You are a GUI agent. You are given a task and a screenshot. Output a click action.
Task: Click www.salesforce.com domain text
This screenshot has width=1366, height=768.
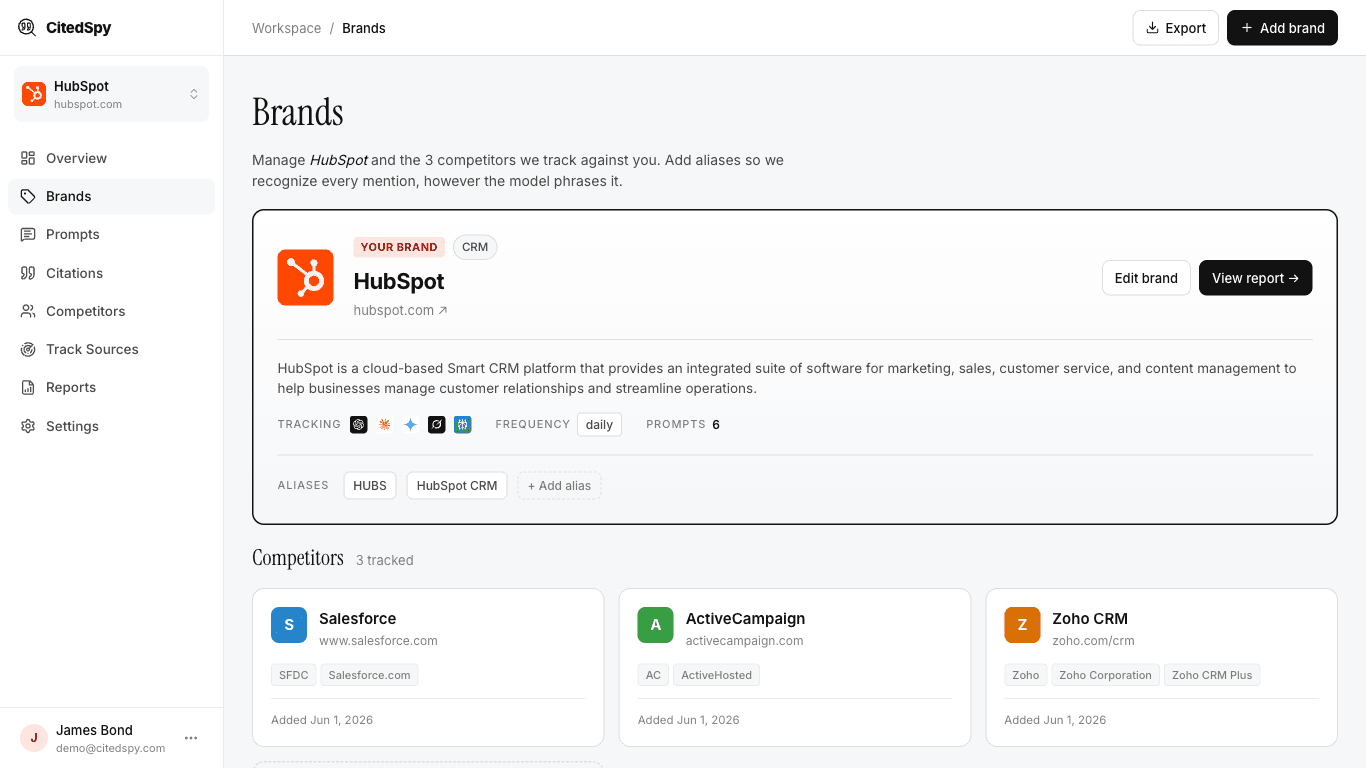pyautogui.click(x=378, y=641)
